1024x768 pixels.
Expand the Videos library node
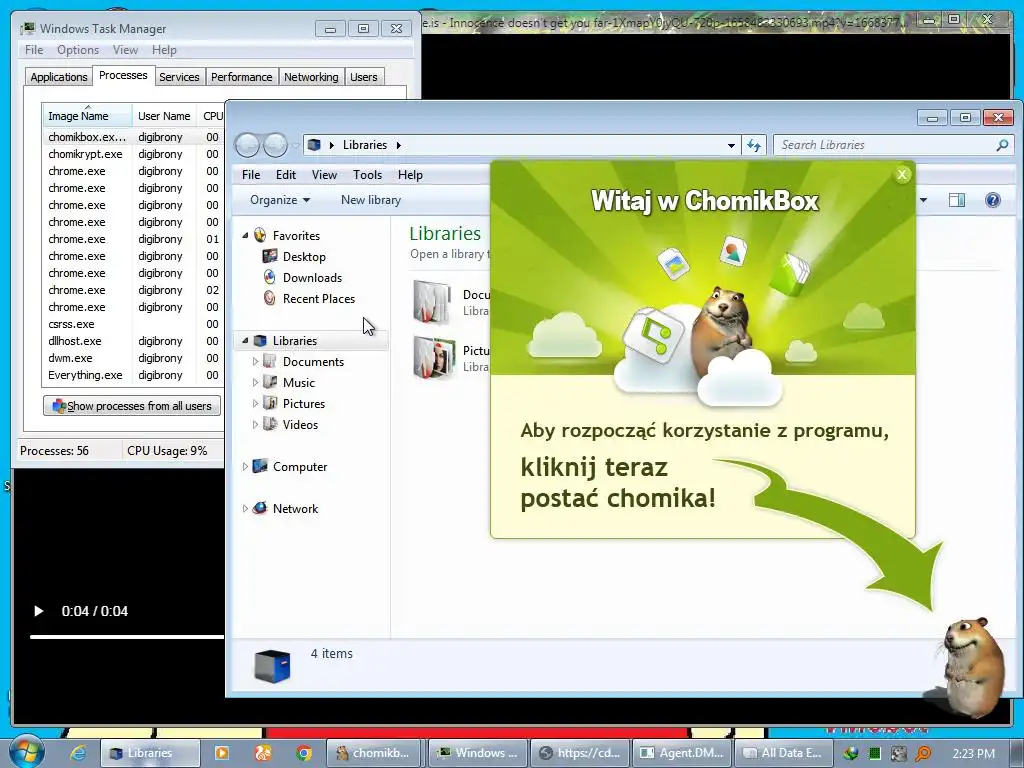pyautogui.click(x=255, y=424)
